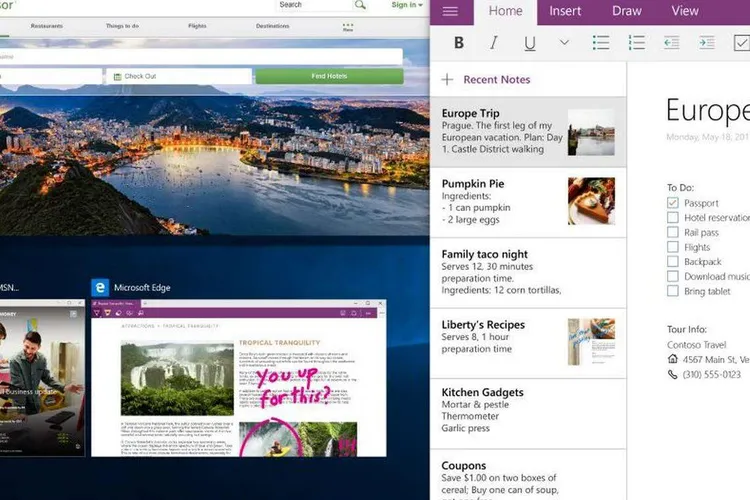Decrease the indent level
The width and height of the screenshot is (750, 500).
(x=672, y=43)
